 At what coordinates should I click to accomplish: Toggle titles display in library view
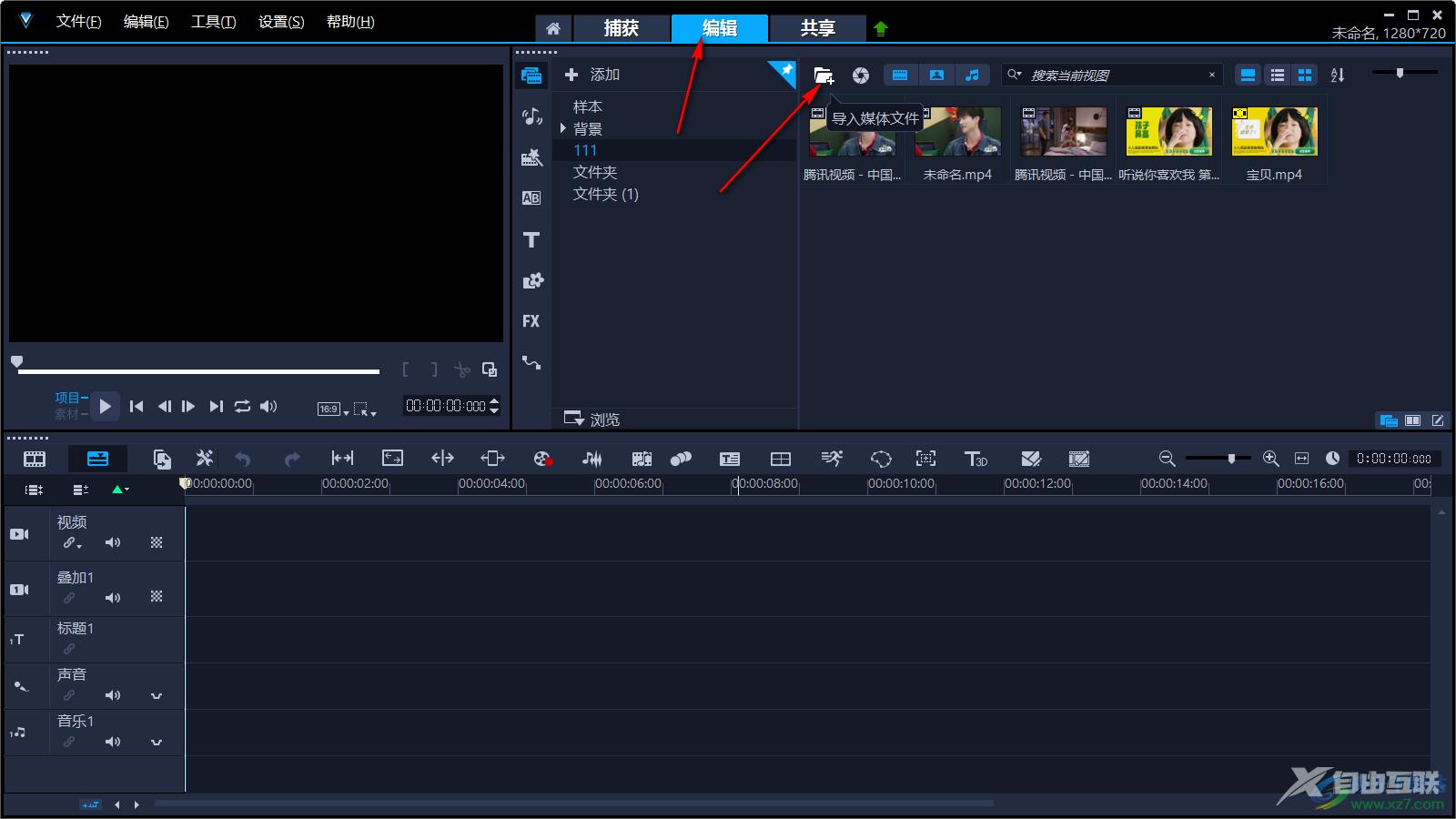[x=1249, y=76]
